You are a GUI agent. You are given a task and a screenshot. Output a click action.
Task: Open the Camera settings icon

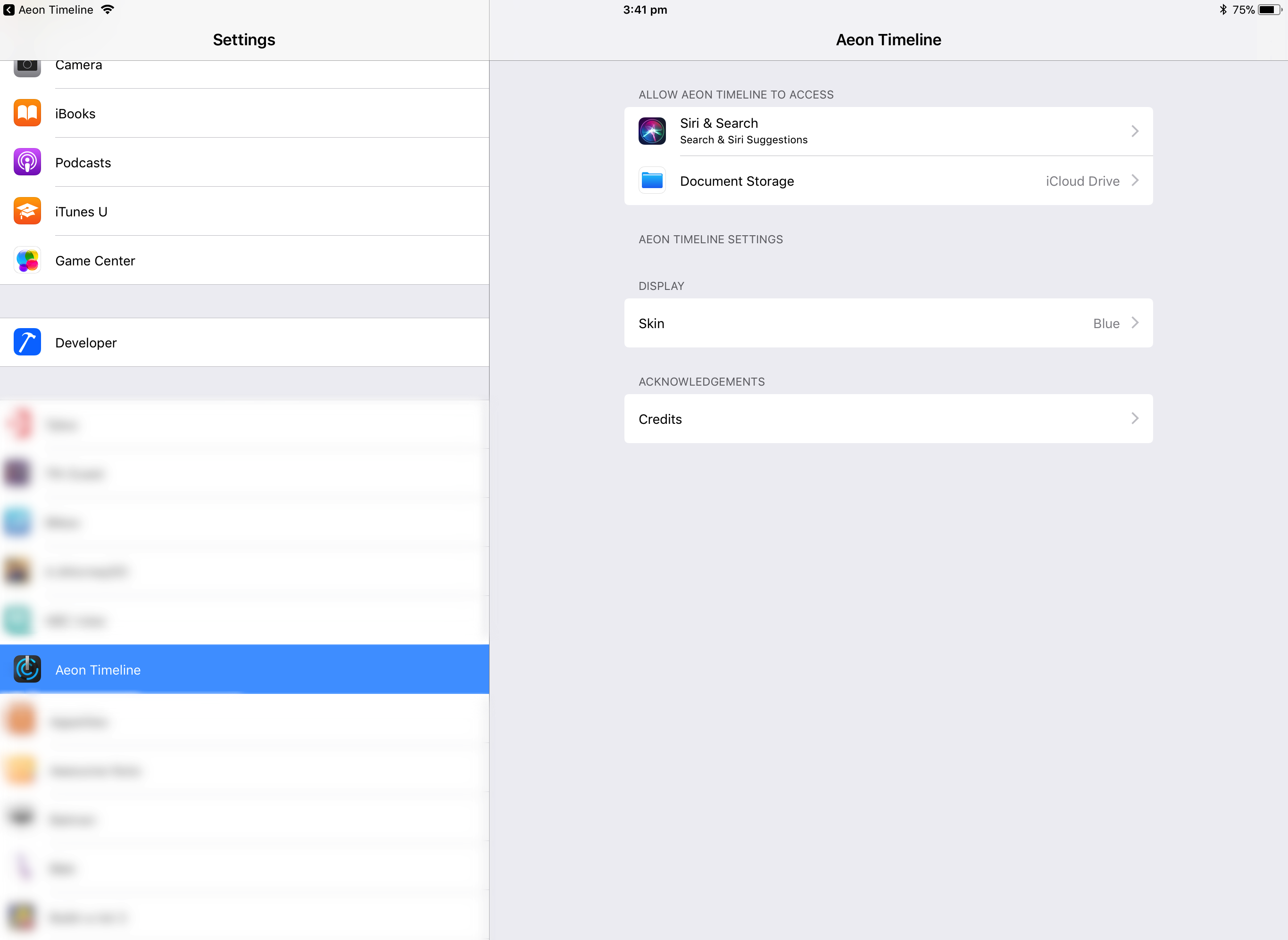[x=27, y=69]
